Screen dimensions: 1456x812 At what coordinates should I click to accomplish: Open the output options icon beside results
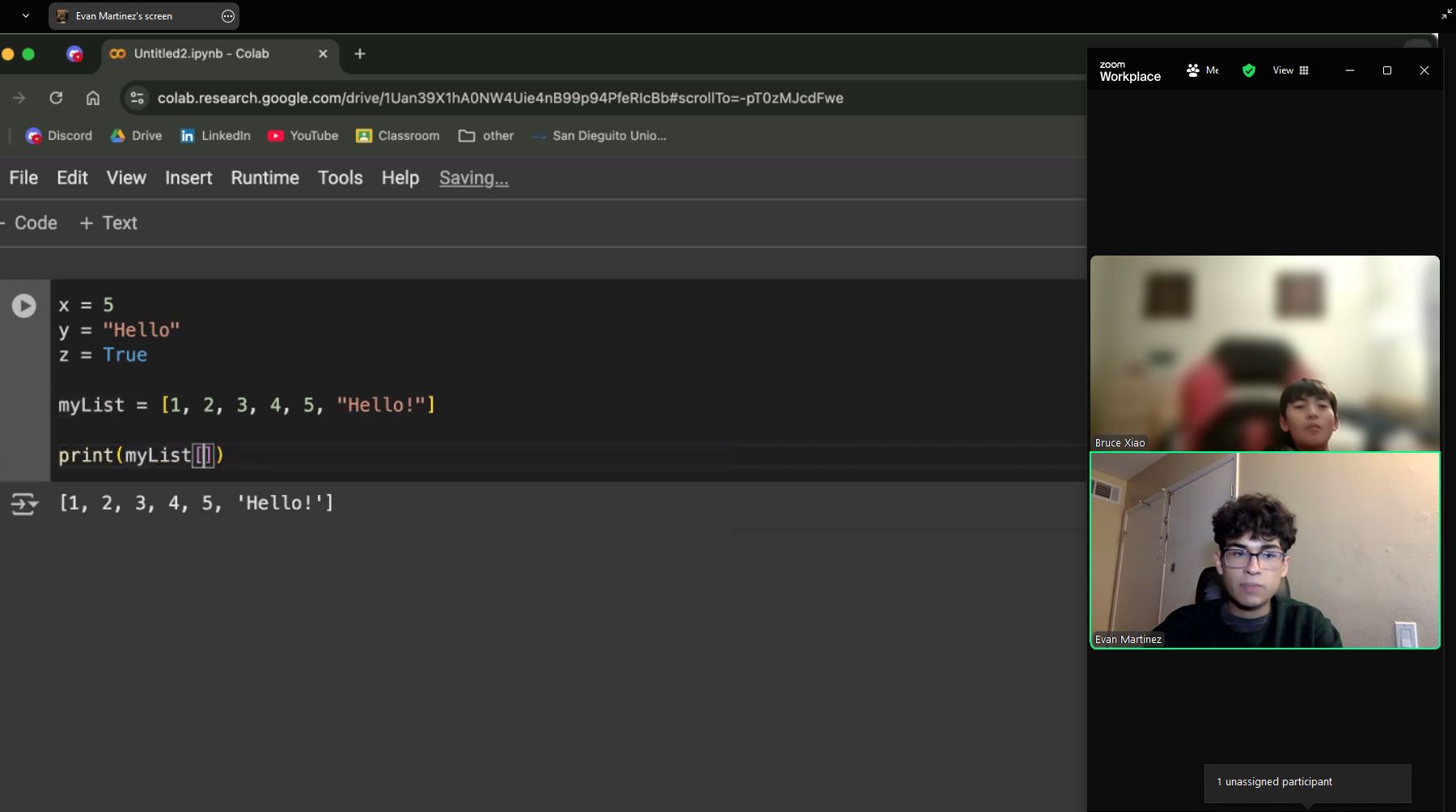click(x=24, y=505)
